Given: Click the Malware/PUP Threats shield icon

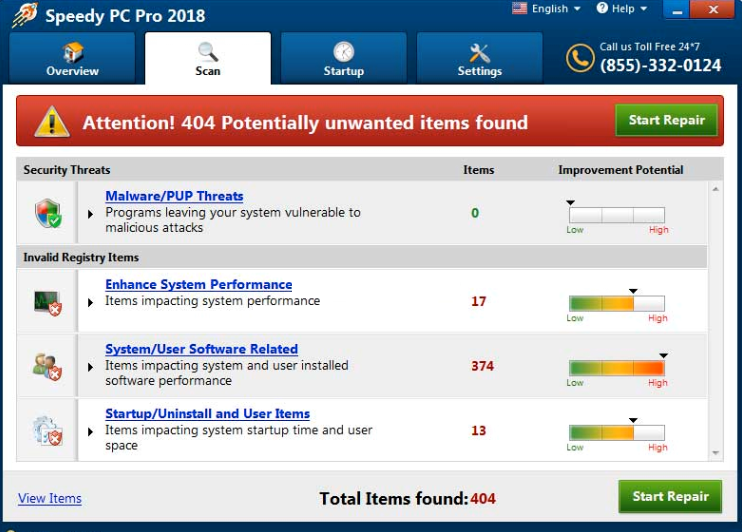Looking at the screenshot, I should 47,212.
